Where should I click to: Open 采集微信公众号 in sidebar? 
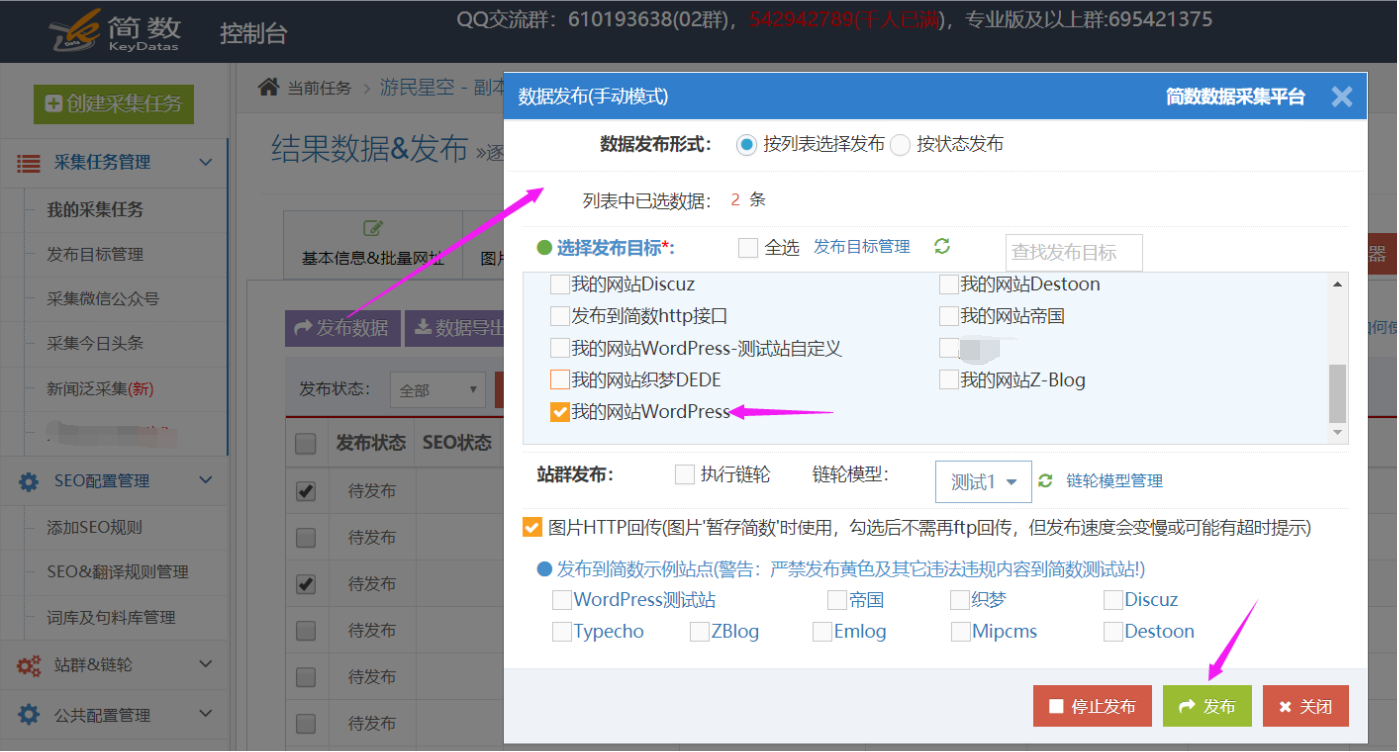click(x=103, y=299)
